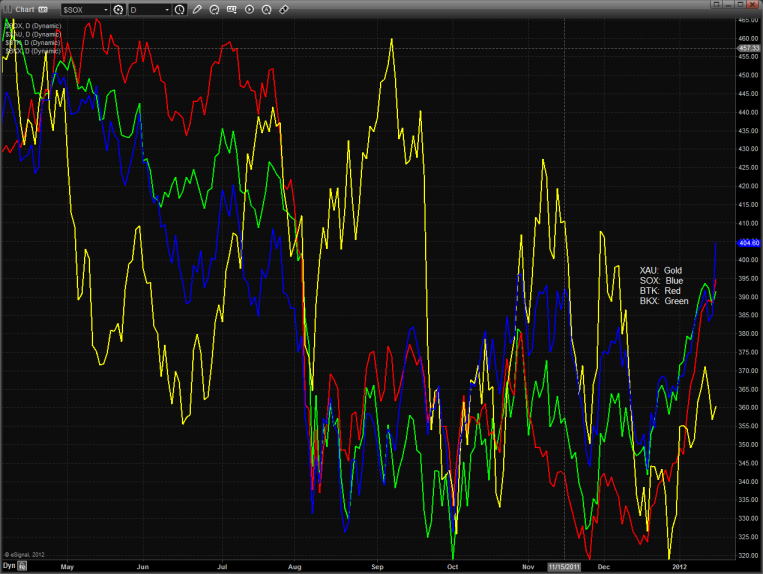
Task: Click the formula icon next to Dyn
Action: pyautogui.click(x=22, y=566)
